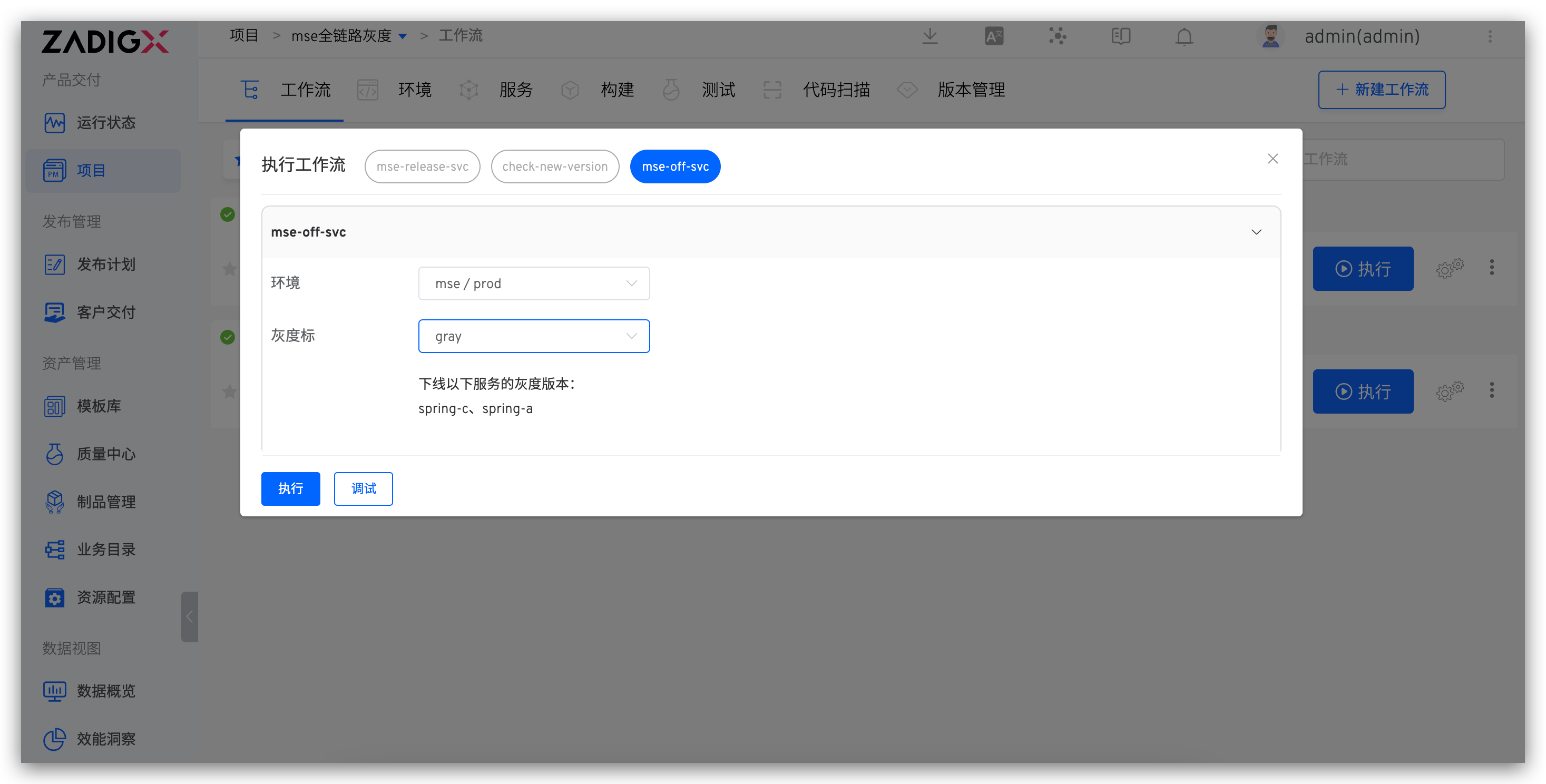Click the workflow search field
The width and height of the screenshot is (1546, 784).
point(1402,159)
